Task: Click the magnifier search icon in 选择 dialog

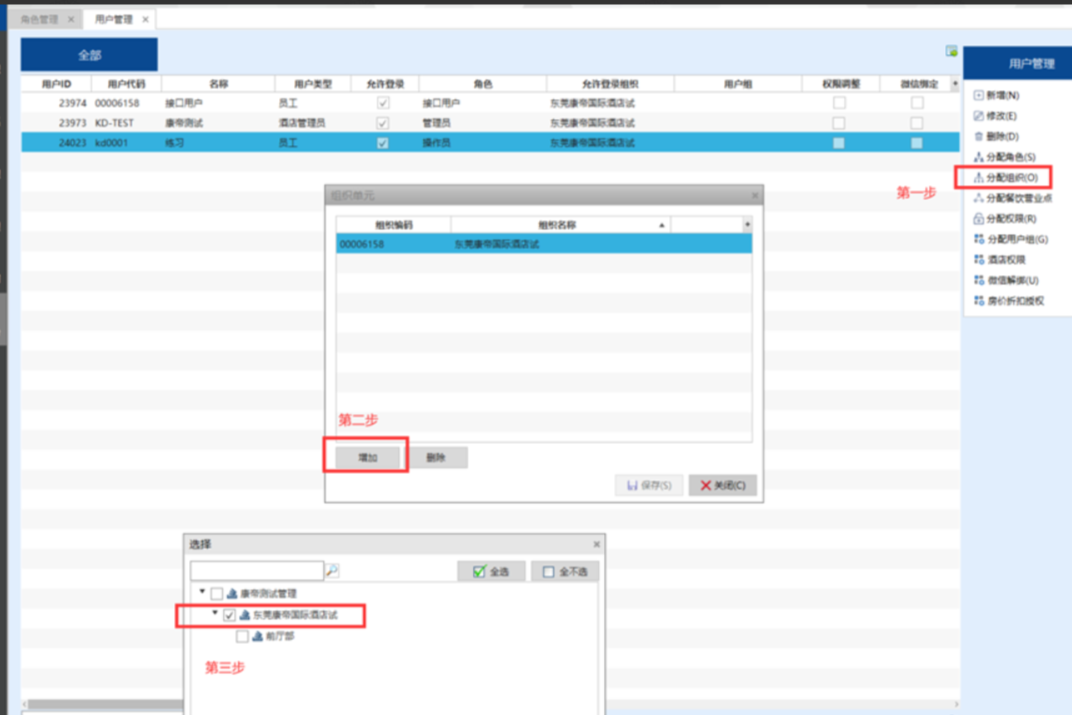Action: tap(333, 571)
